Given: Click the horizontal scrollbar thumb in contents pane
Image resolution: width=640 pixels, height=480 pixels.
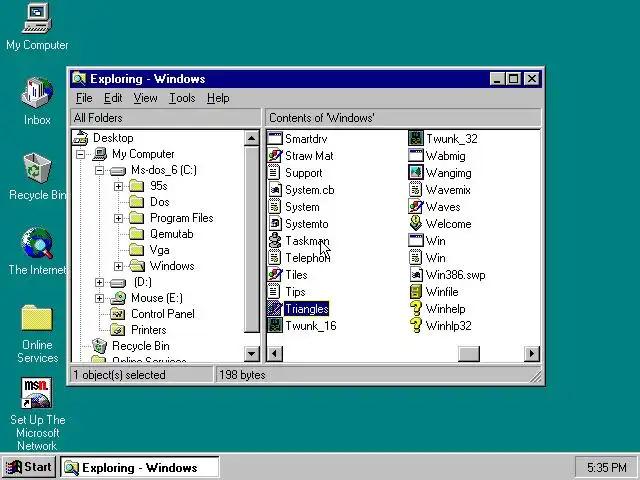Looking at the screenshot, I should [469, 353].
